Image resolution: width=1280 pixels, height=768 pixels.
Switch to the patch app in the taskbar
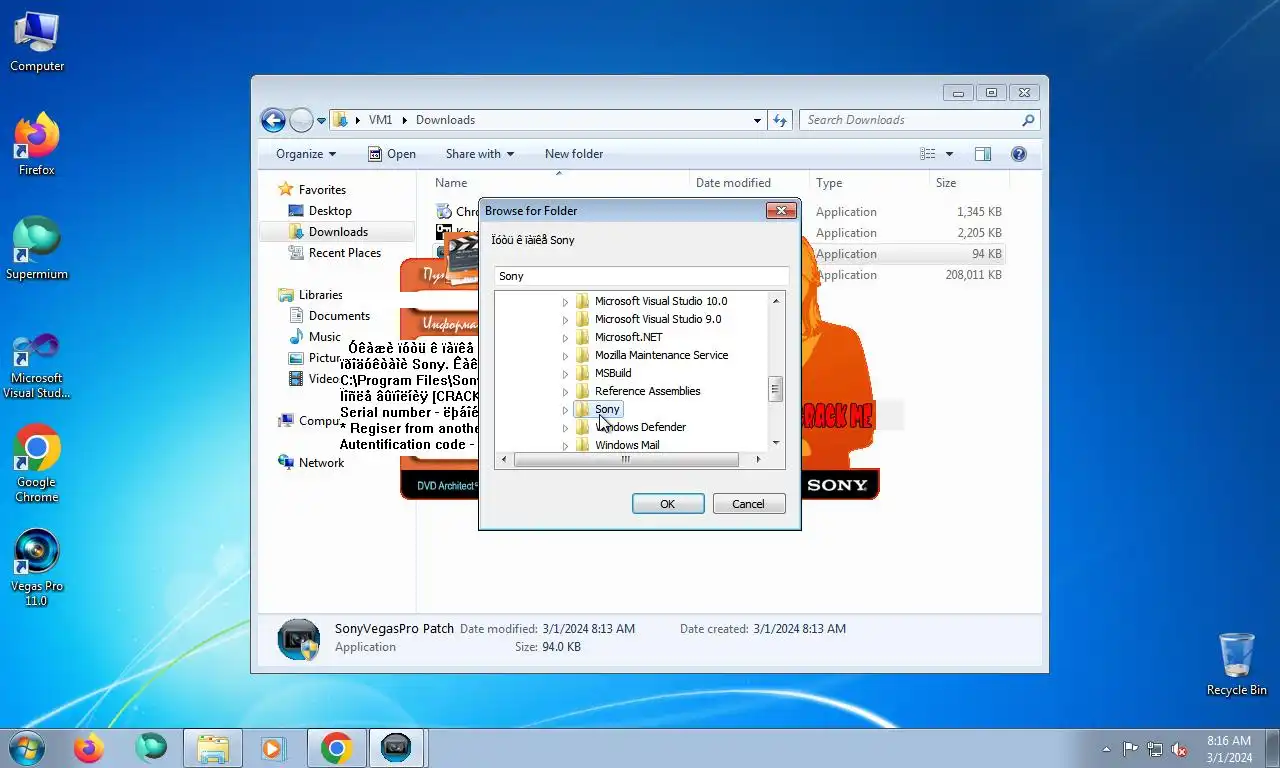397,748
